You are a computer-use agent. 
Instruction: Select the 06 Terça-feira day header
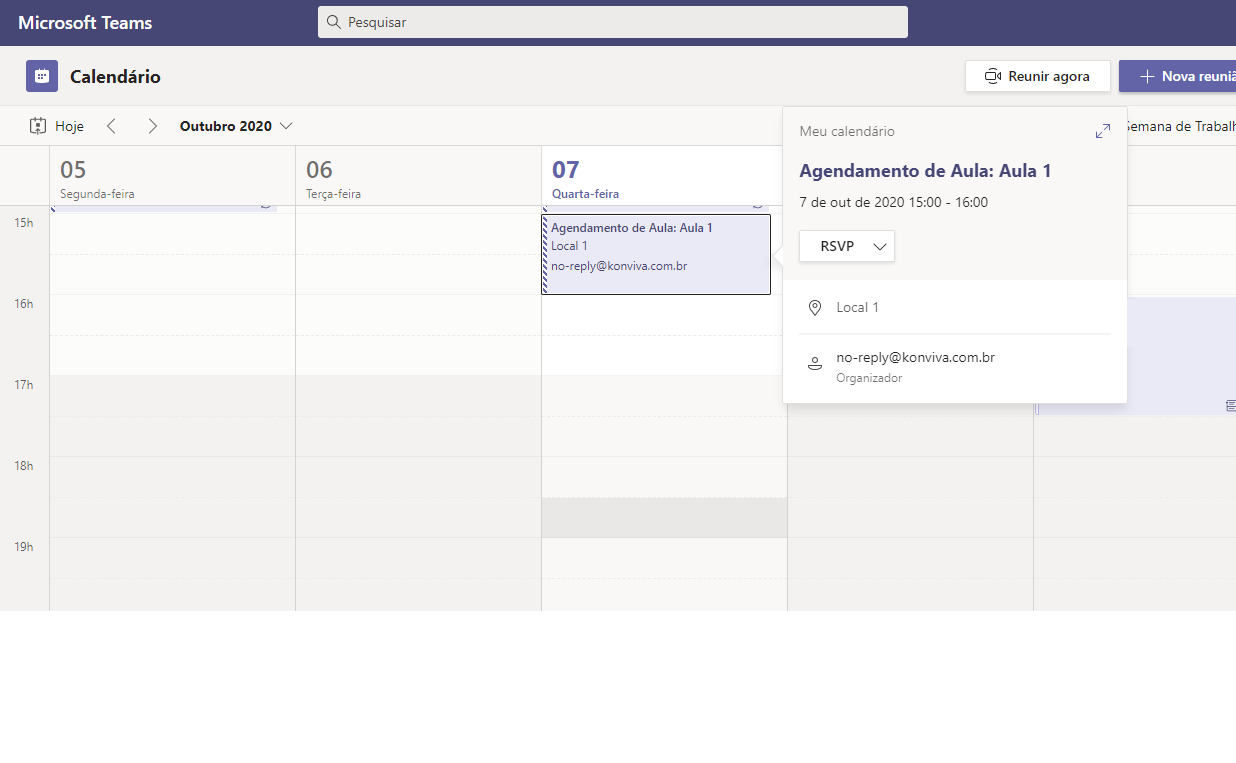pyautogui.click(x=418, y=176)
